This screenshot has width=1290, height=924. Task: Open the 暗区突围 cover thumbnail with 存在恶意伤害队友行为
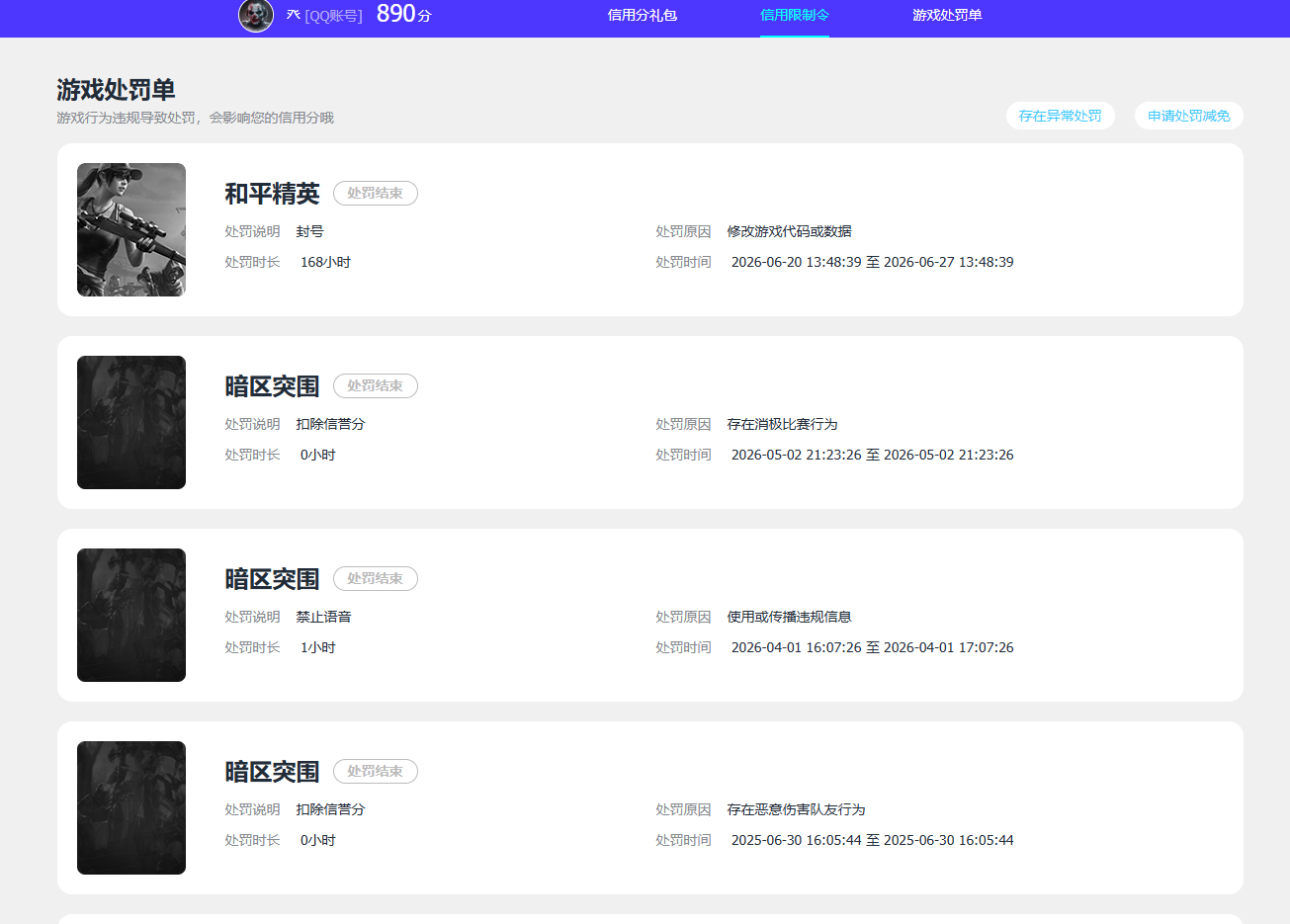tap(131, 807)
